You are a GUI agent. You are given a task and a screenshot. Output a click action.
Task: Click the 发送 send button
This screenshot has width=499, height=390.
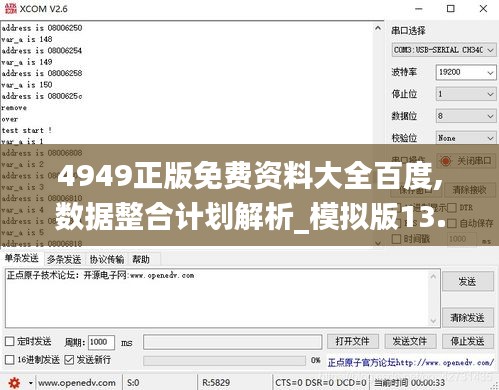tap(468, 282)
